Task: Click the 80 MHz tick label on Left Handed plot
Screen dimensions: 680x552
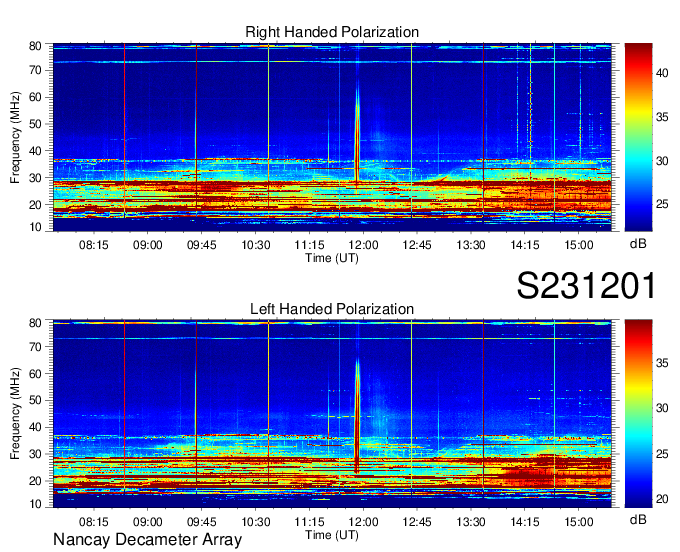Action: 35,323
